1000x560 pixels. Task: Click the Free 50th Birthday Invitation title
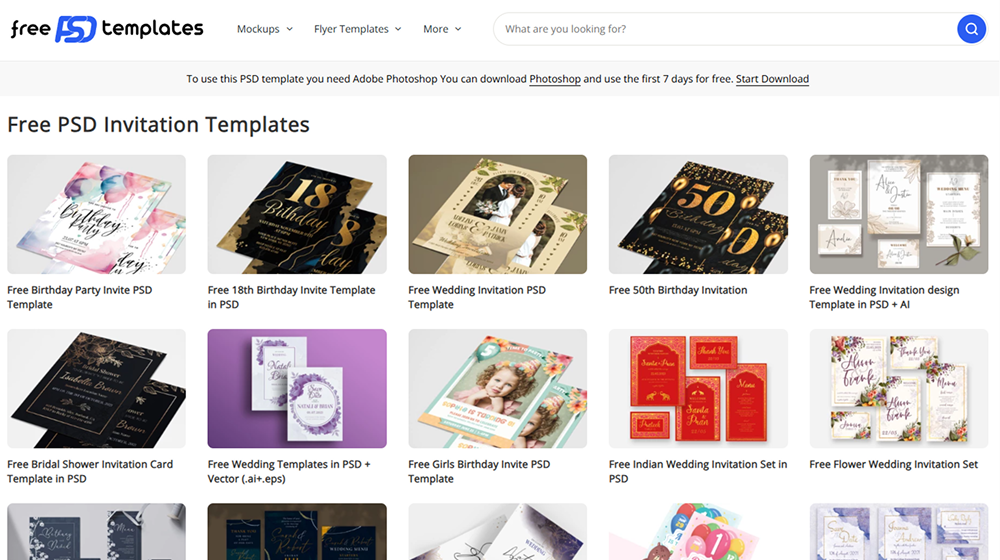tap(678, 290)
